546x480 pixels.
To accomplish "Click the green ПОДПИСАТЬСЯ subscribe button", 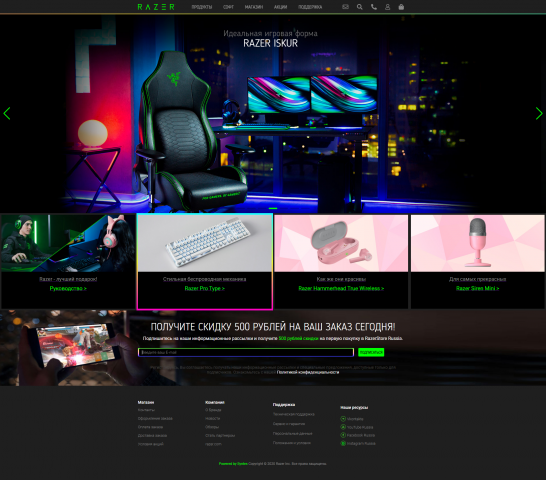I will tap(371, 352).
